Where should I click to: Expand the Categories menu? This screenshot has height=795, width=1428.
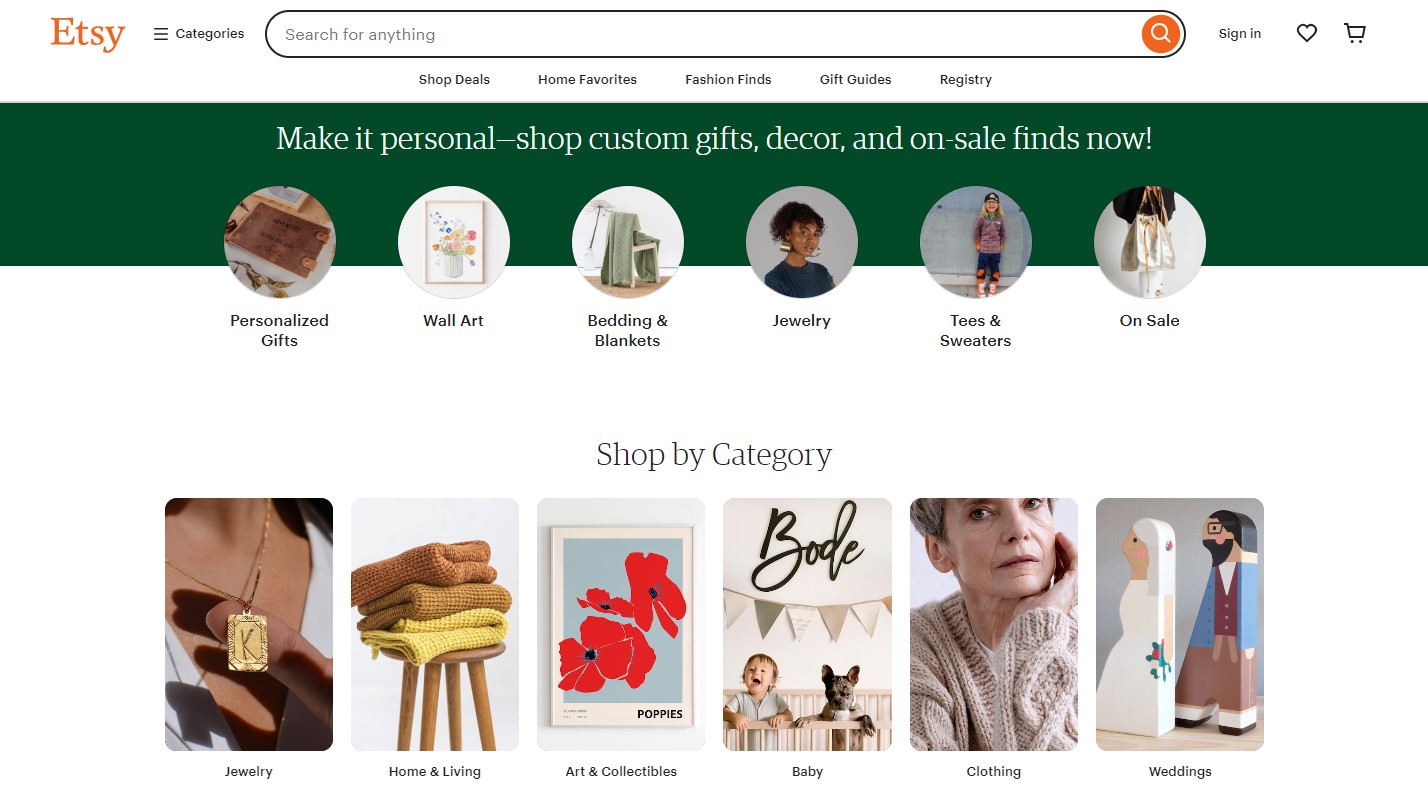click(199, 34)
